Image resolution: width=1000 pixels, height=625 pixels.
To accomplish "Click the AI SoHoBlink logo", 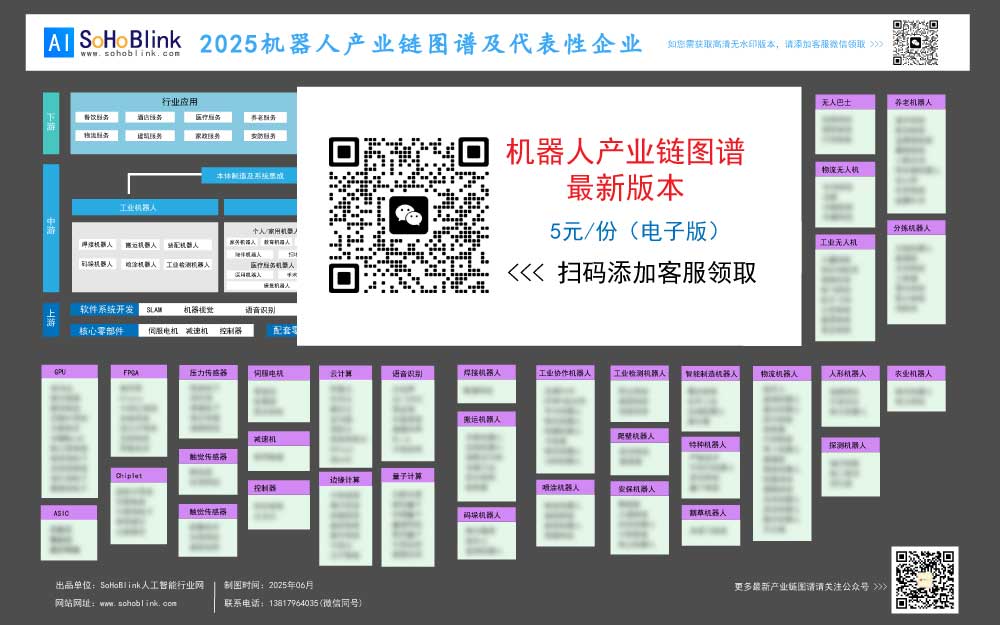I will coord(112,42).
